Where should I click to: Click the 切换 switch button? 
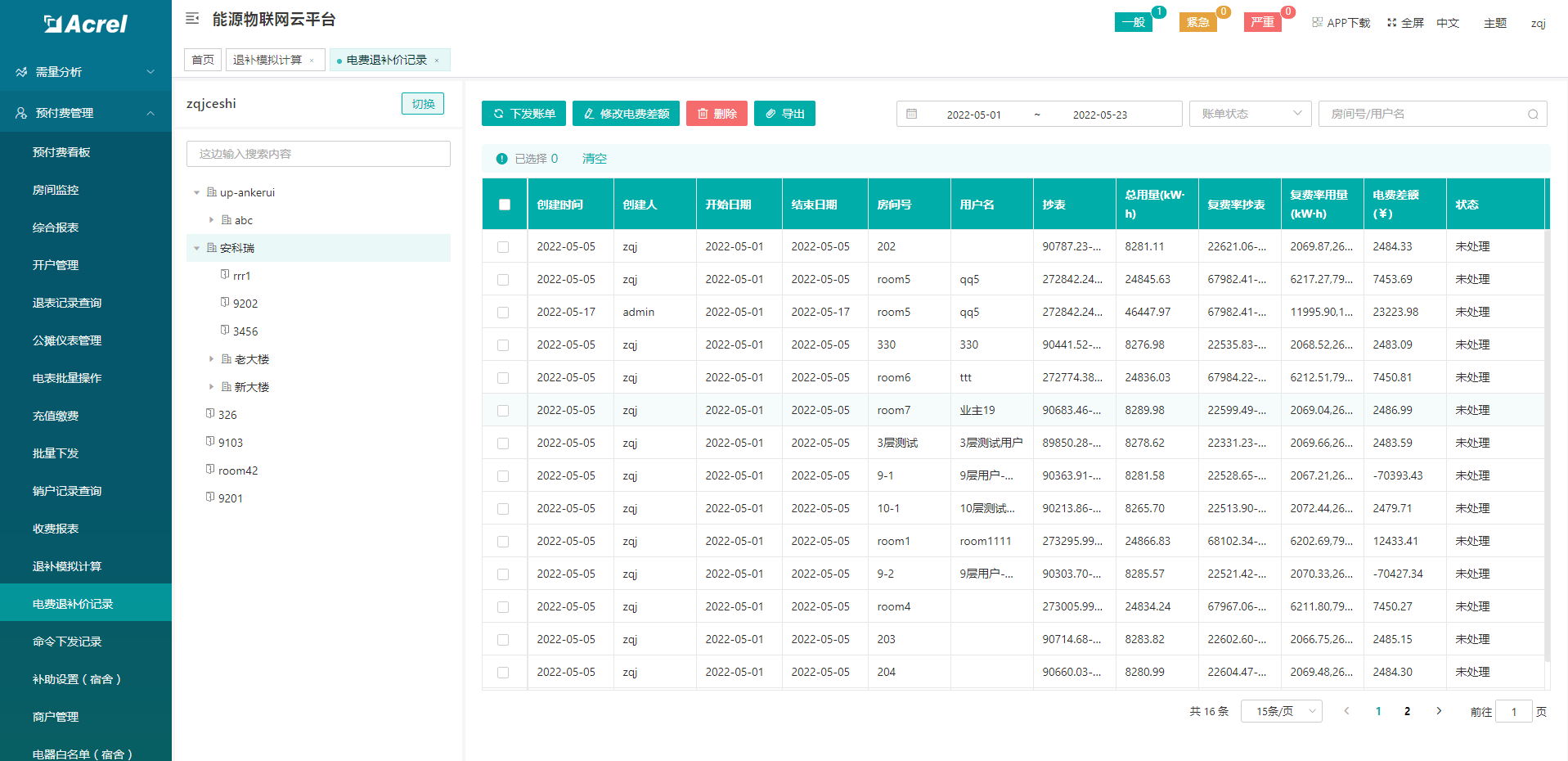[423, 104]
